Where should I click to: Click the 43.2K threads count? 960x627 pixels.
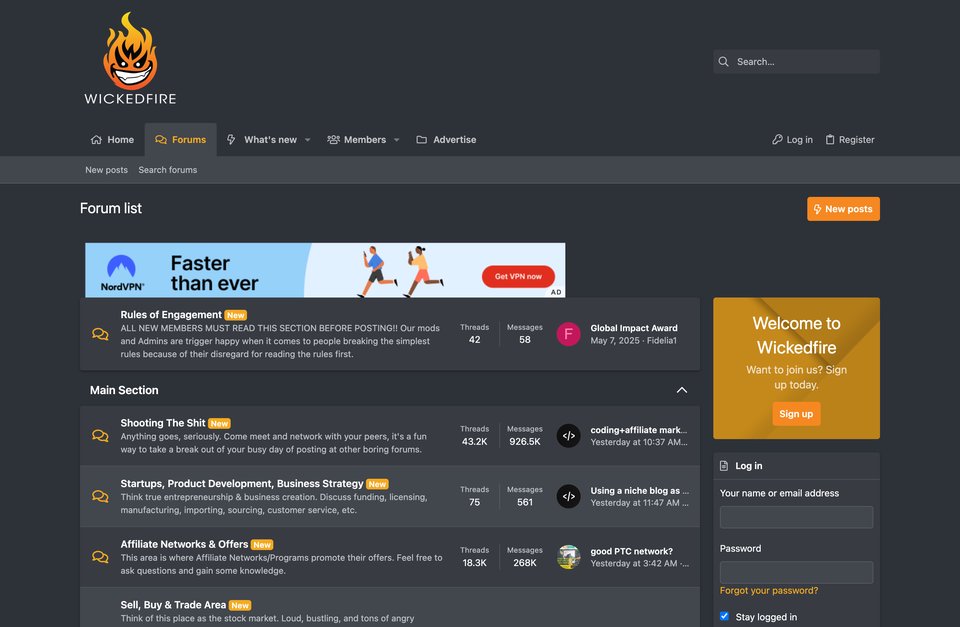pos(474,441)
